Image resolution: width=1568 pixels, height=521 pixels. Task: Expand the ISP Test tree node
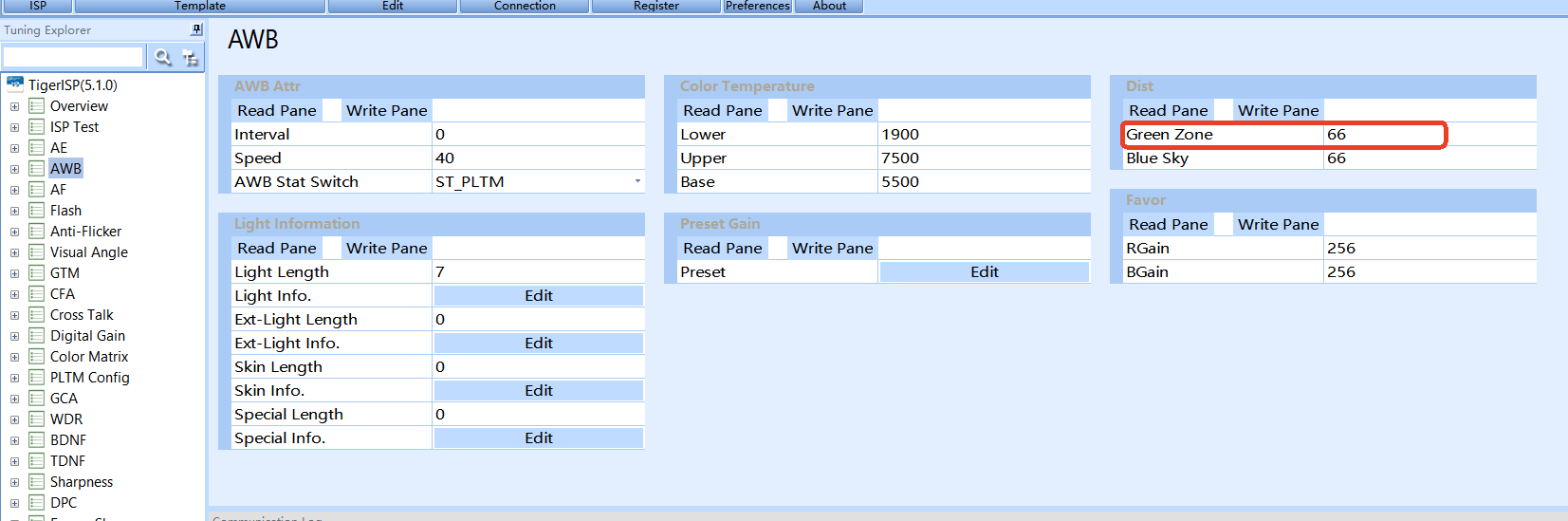pyautogui.click(x=14, y=127)
